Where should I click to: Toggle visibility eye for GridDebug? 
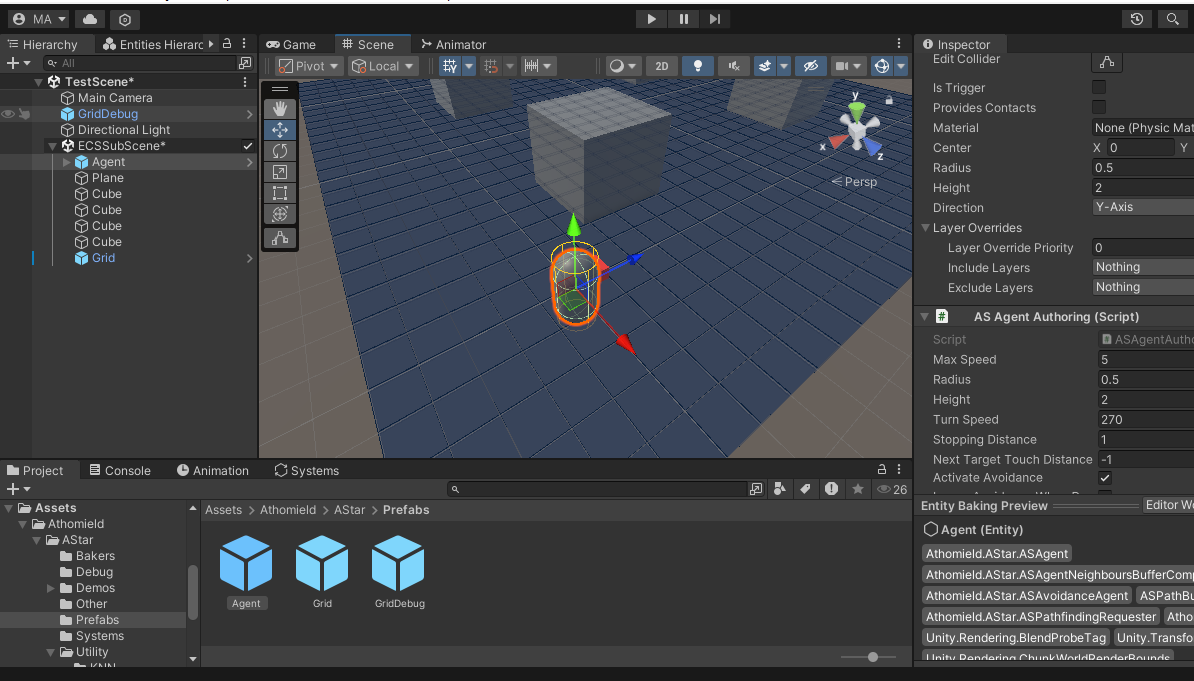pyautogui.click(x=9, y=114)
